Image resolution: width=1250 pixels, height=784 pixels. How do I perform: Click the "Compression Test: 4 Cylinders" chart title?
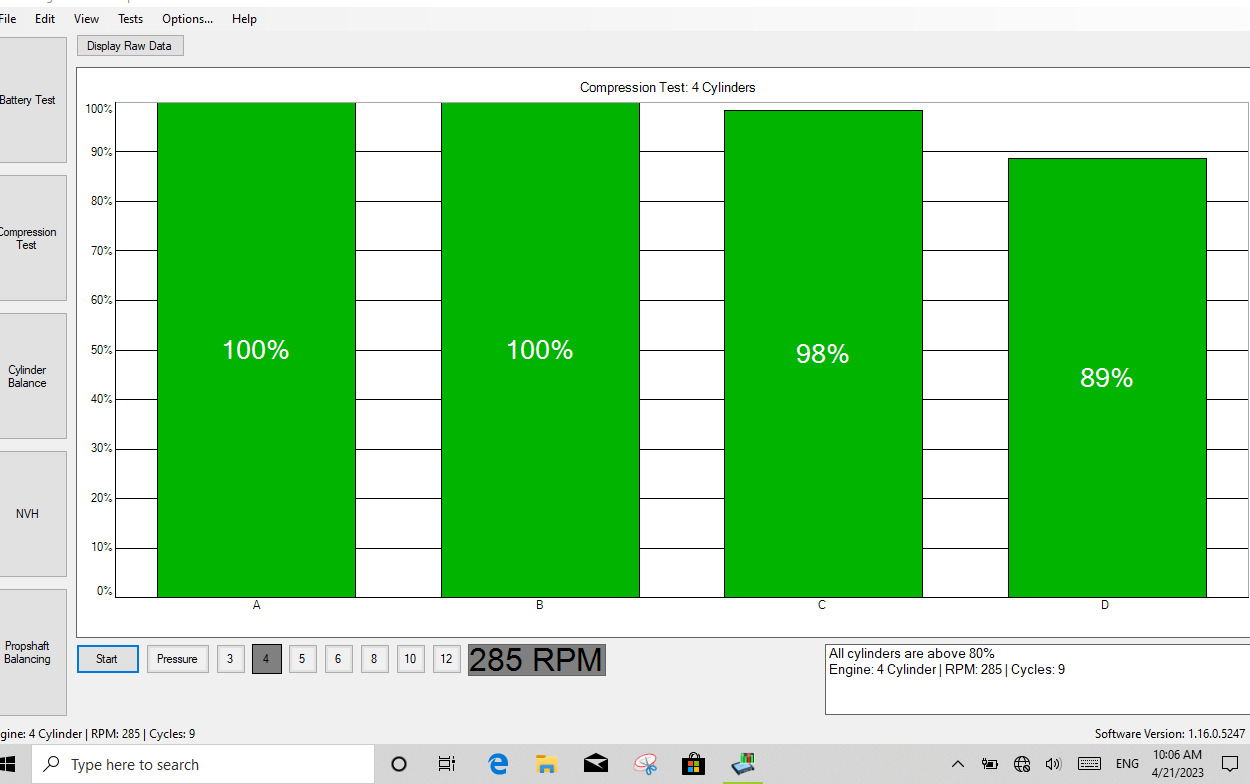668,88
